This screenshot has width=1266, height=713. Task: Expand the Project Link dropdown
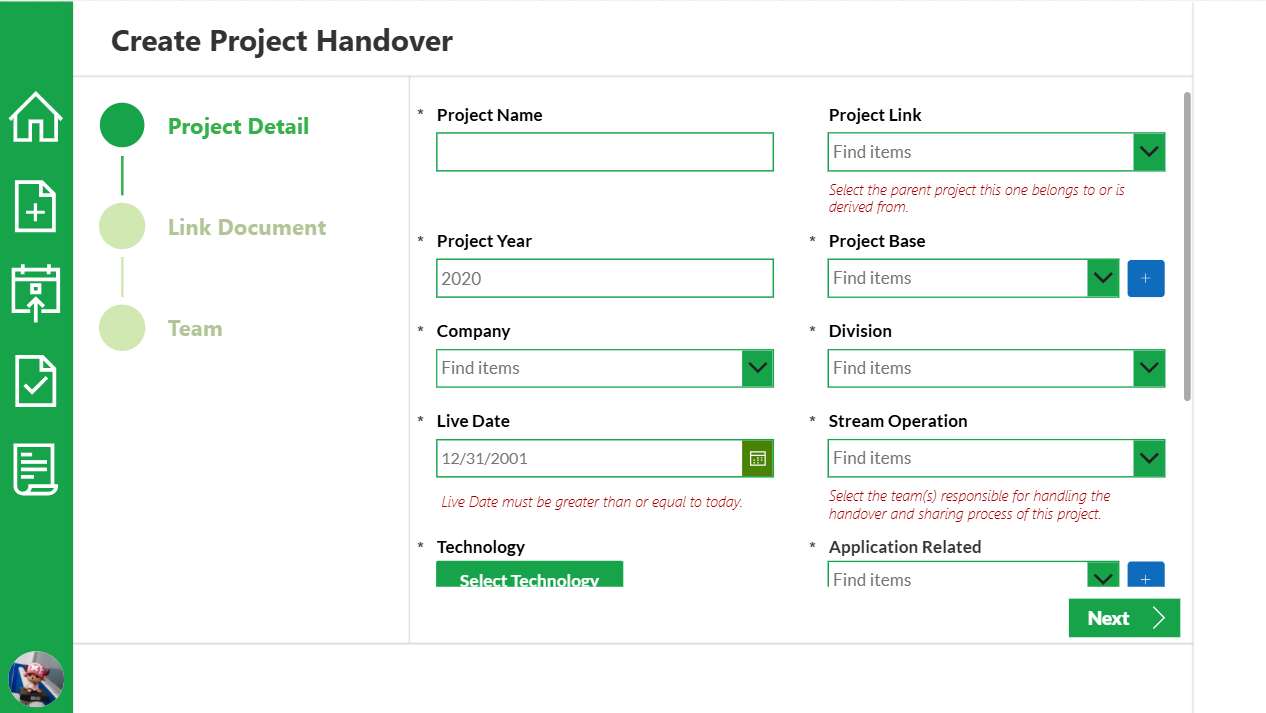pyautogui.click(x=1149, y=152)
